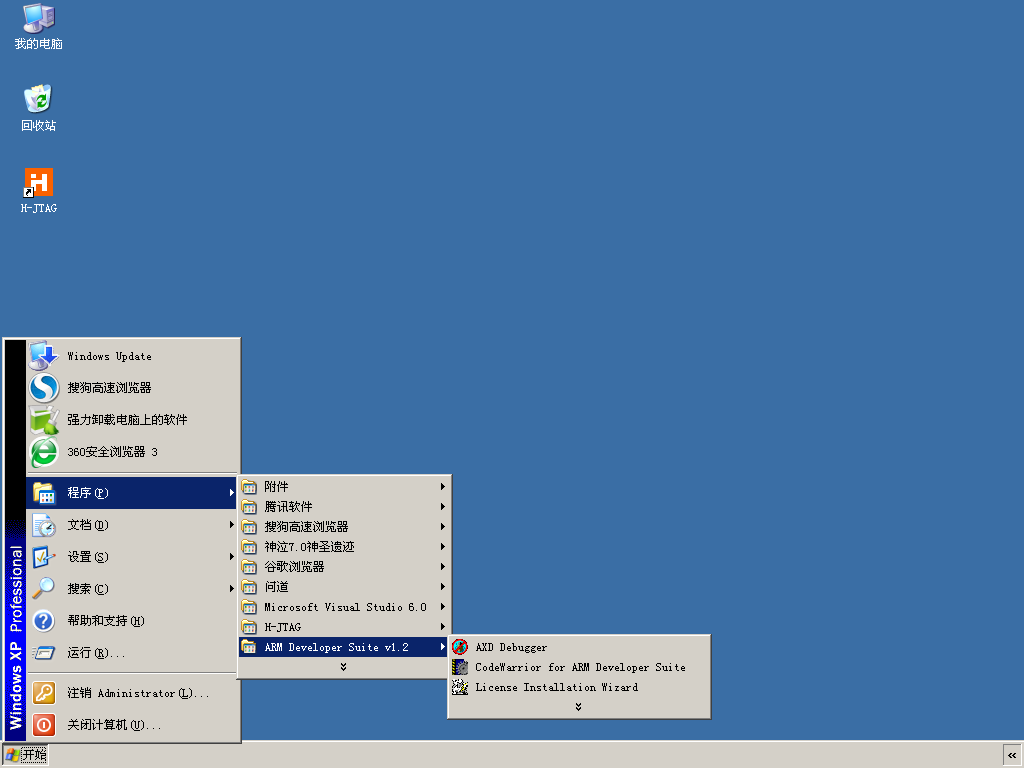1024x768 pixels.
Task: Click the 问道 folder icon
Action: [249, 587]
